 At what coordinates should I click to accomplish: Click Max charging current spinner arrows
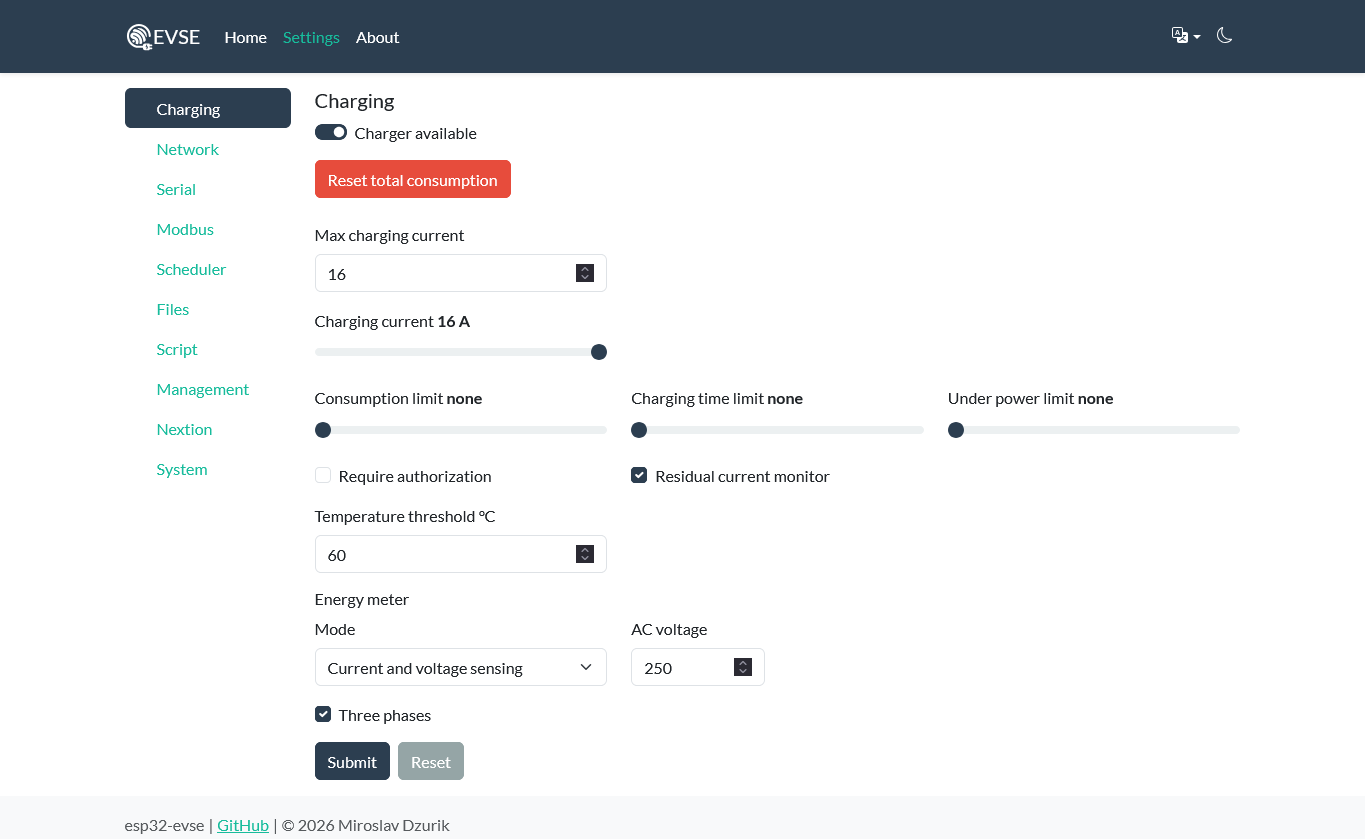click(585, 273)
